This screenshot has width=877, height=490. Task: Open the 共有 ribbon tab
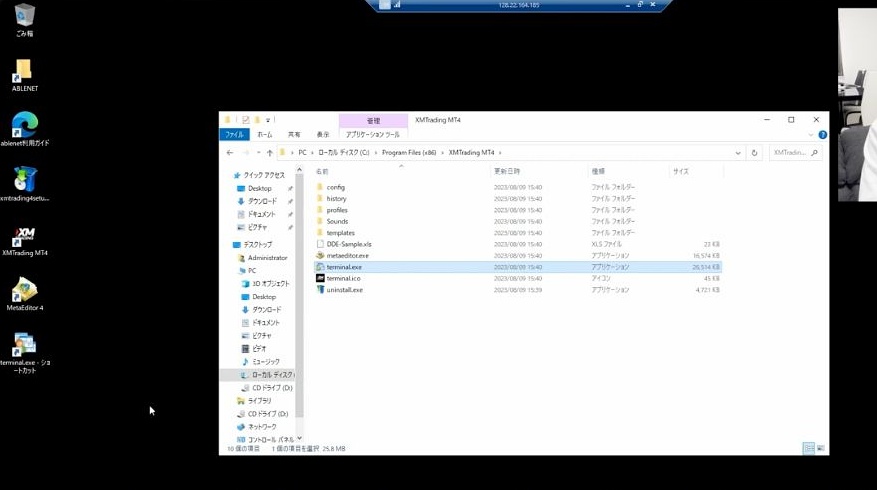294,135
